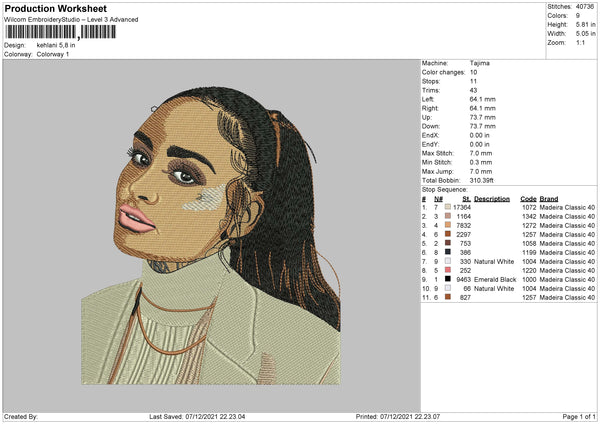Select 'Wilcom EmbroideryStudio – Level 3 Advanced' text
Viewport: 600px width, 424px height.
pyautogui.click(x=71, y=20)
